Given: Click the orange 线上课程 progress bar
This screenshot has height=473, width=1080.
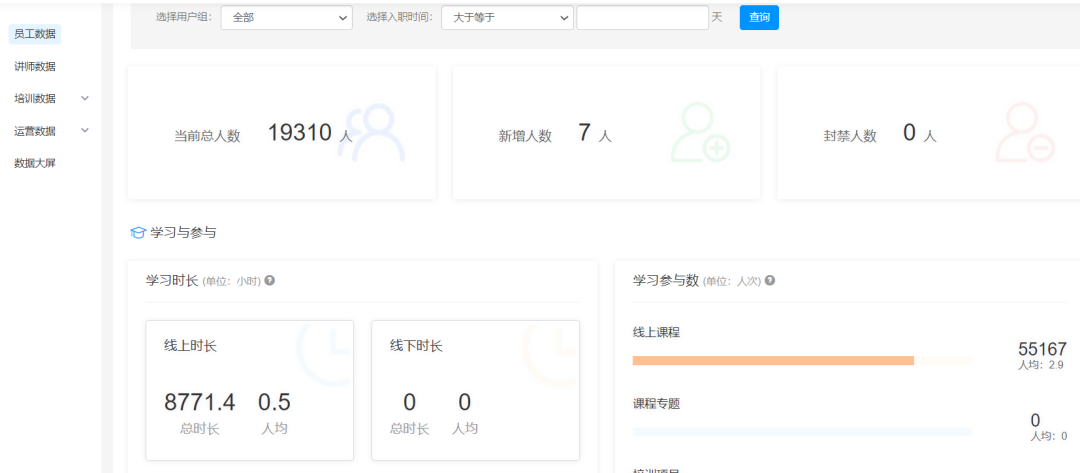Looking at the screenshot, I should (773, 360).
